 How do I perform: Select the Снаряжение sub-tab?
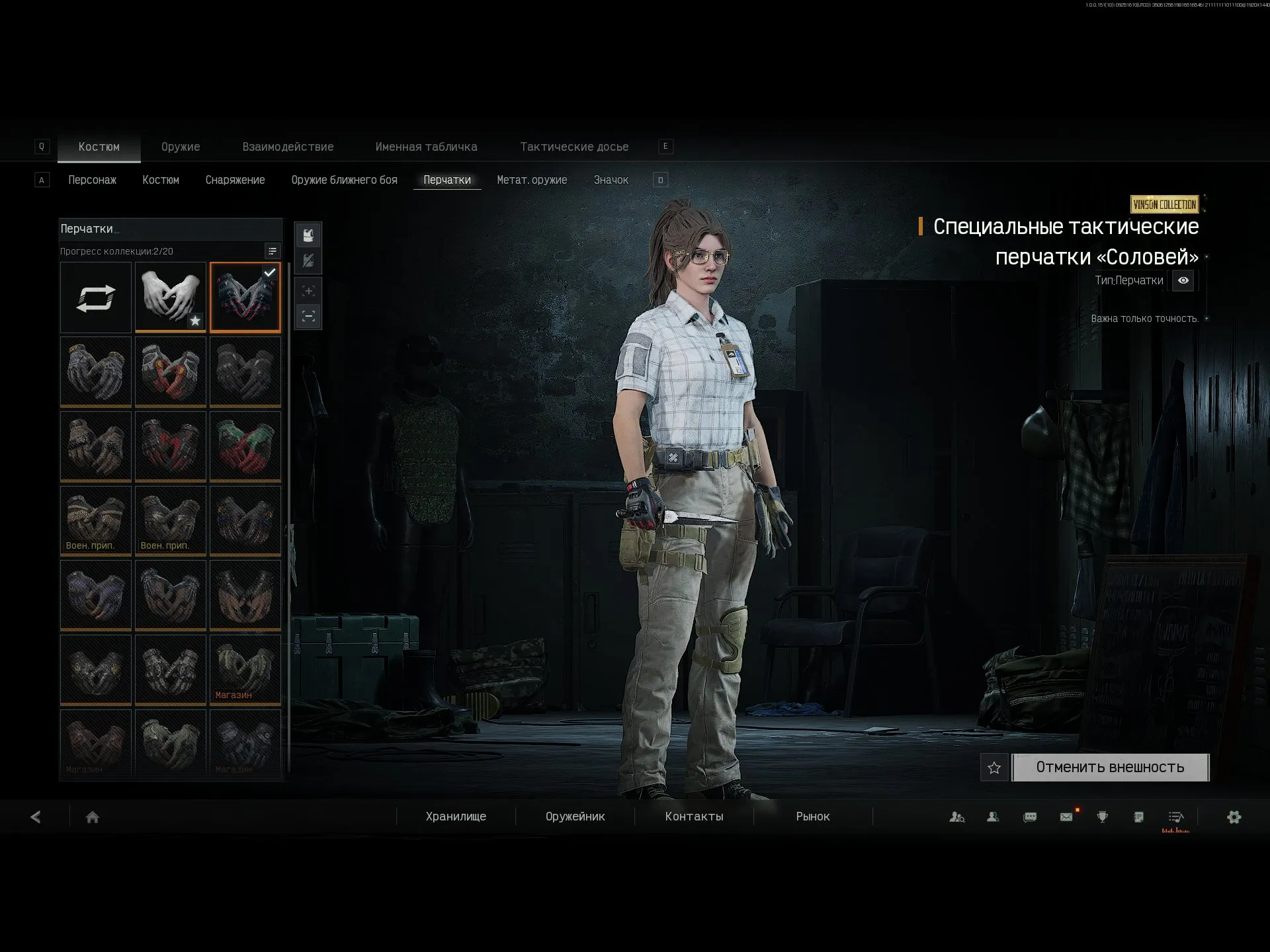(235, 180)
